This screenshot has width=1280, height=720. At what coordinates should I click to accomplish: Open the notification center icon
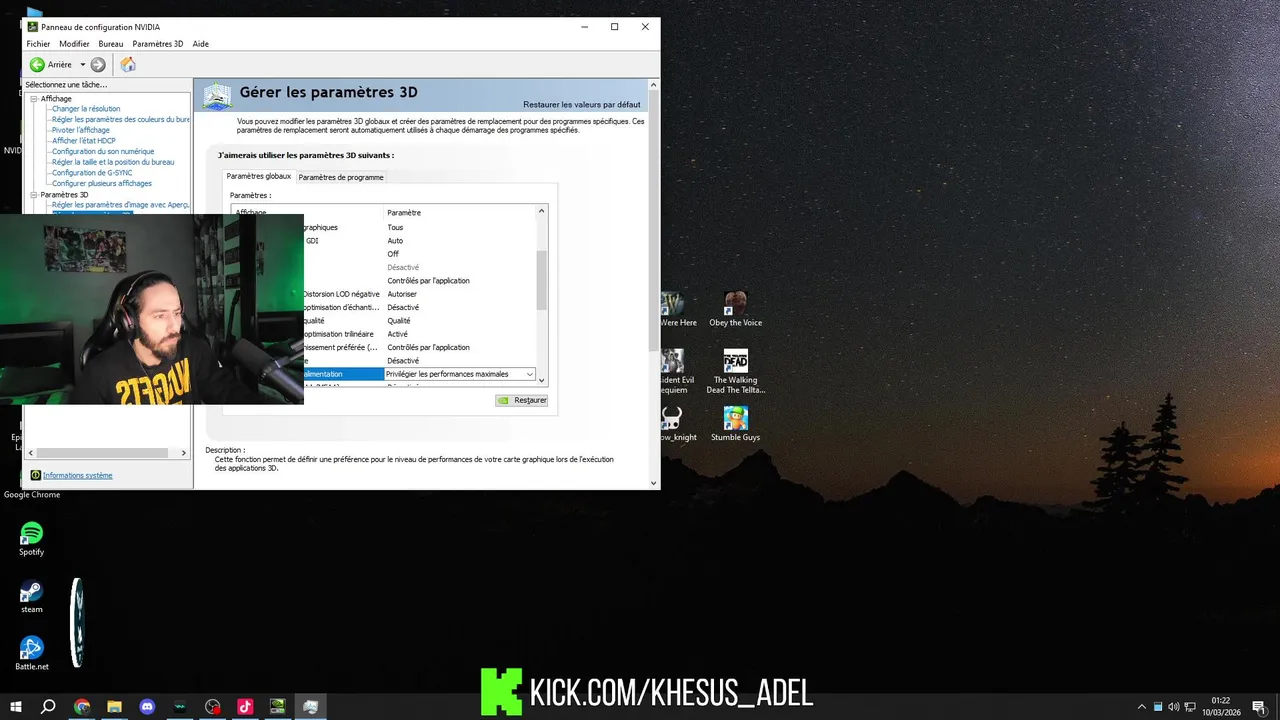tap(1258, 707)
